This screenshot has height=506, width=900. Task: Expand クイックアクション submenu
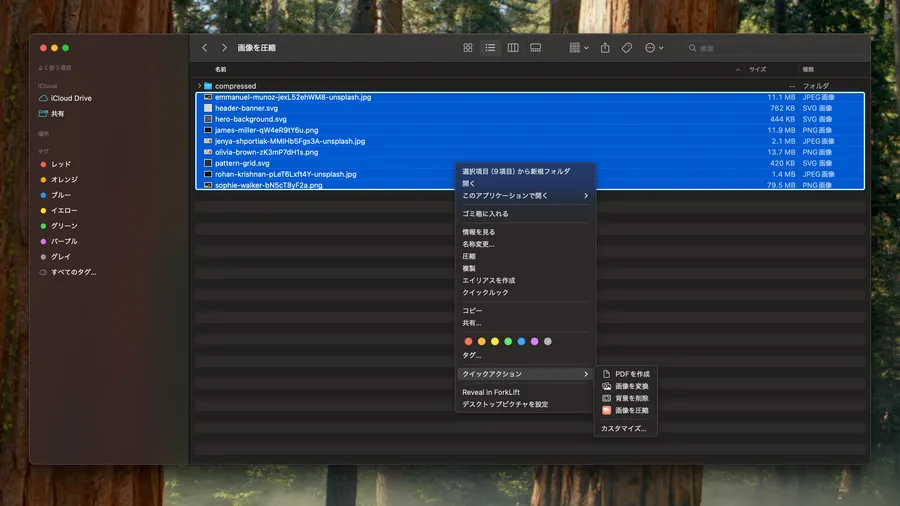point(525,374)
